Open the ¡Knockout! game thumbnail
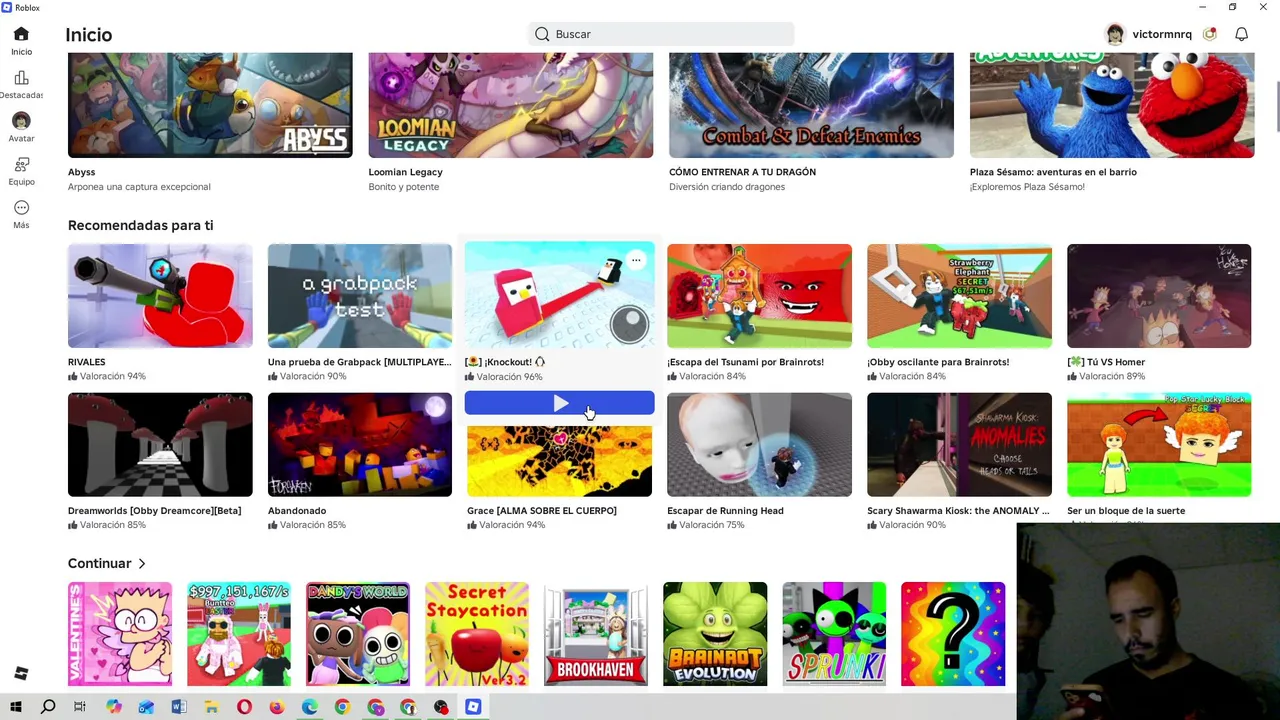Viewport: 1280px width, 720px height. pyautogui.click(x=559, y=295)
